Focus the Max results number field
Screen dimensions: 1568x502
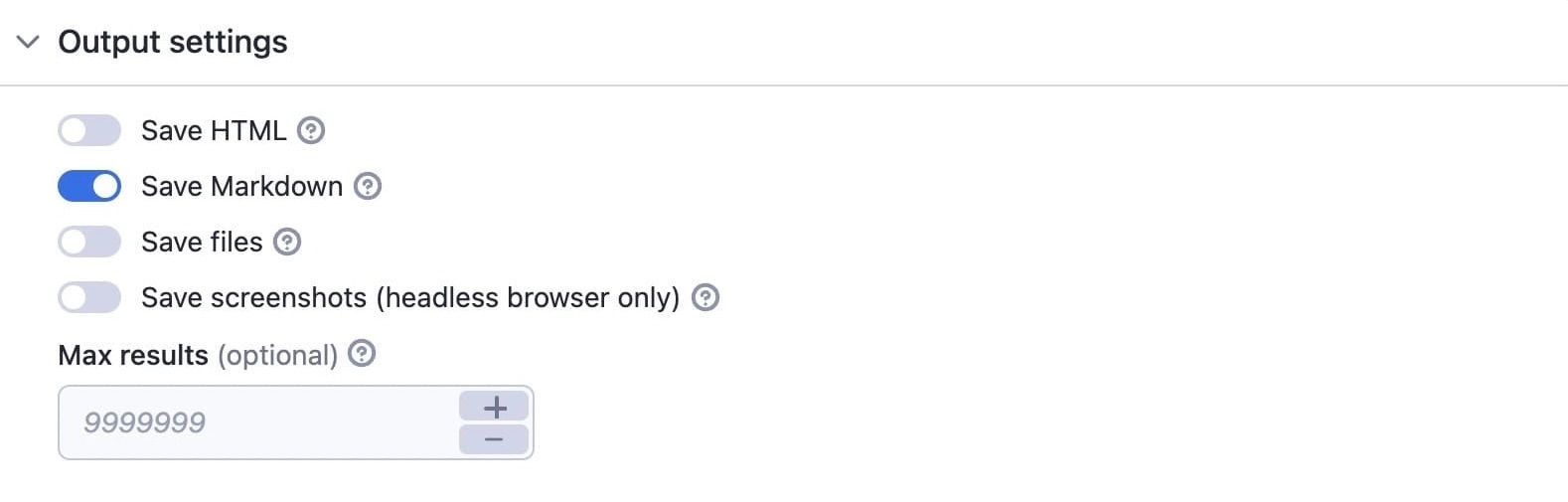258,422
